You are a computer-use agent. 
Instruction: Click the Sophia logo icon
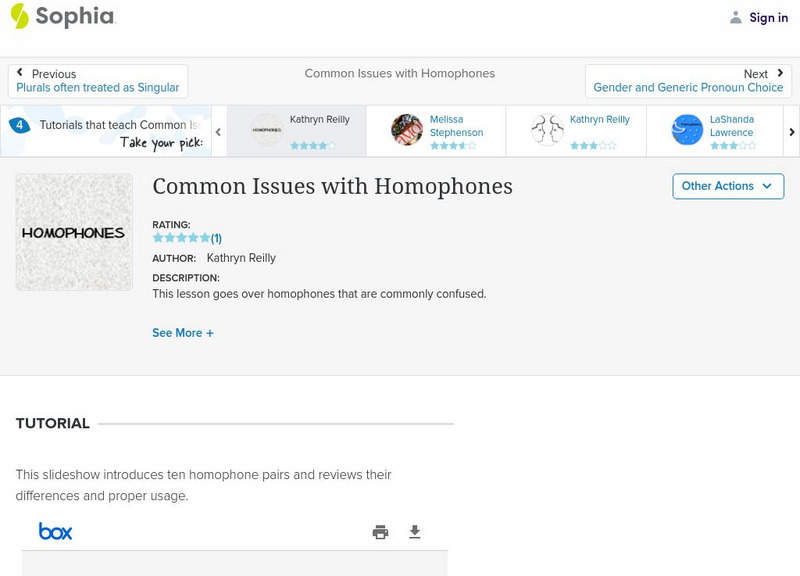click(20, 16)
